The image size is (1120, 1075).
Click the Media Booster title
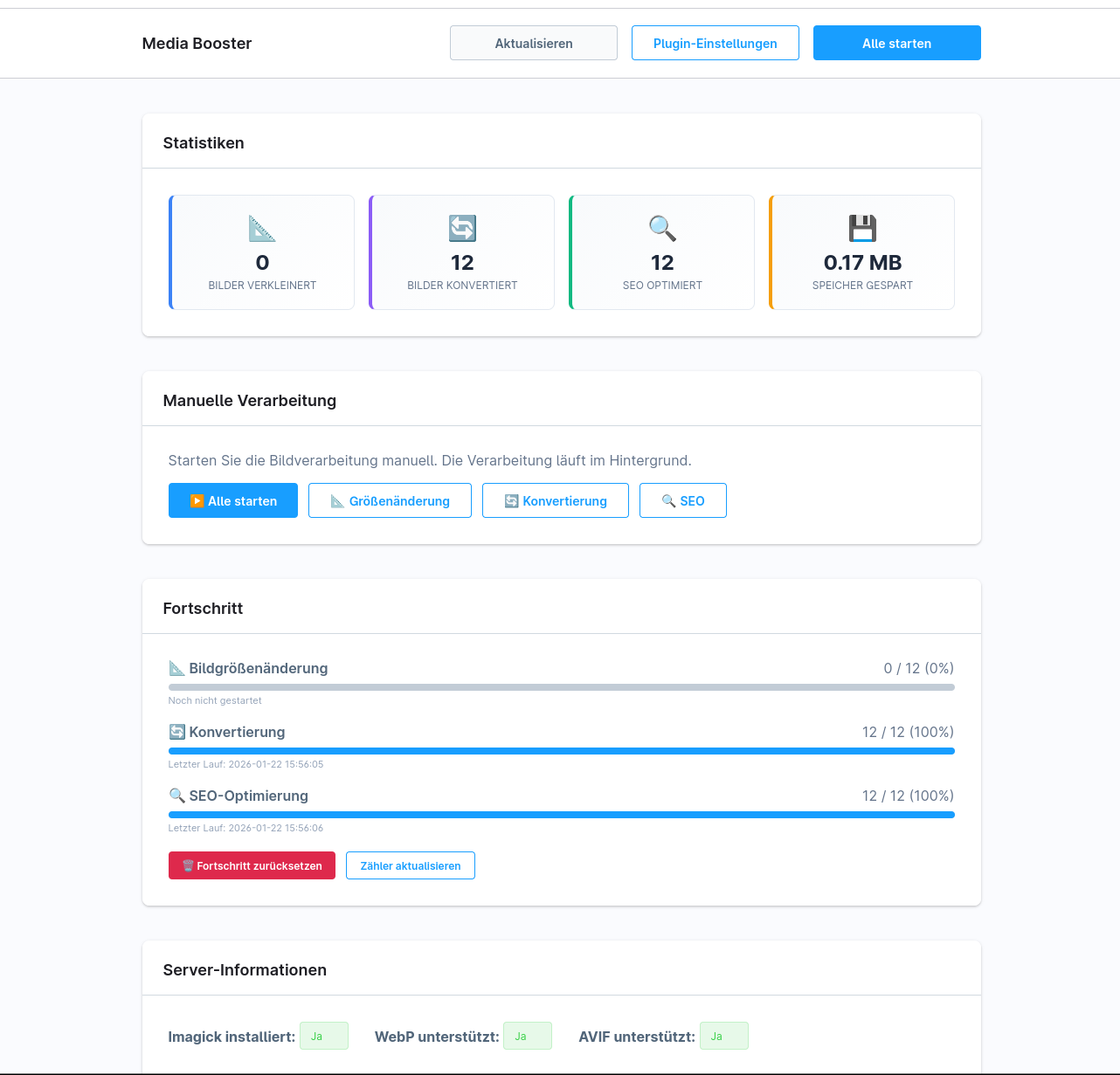point(197,44)
